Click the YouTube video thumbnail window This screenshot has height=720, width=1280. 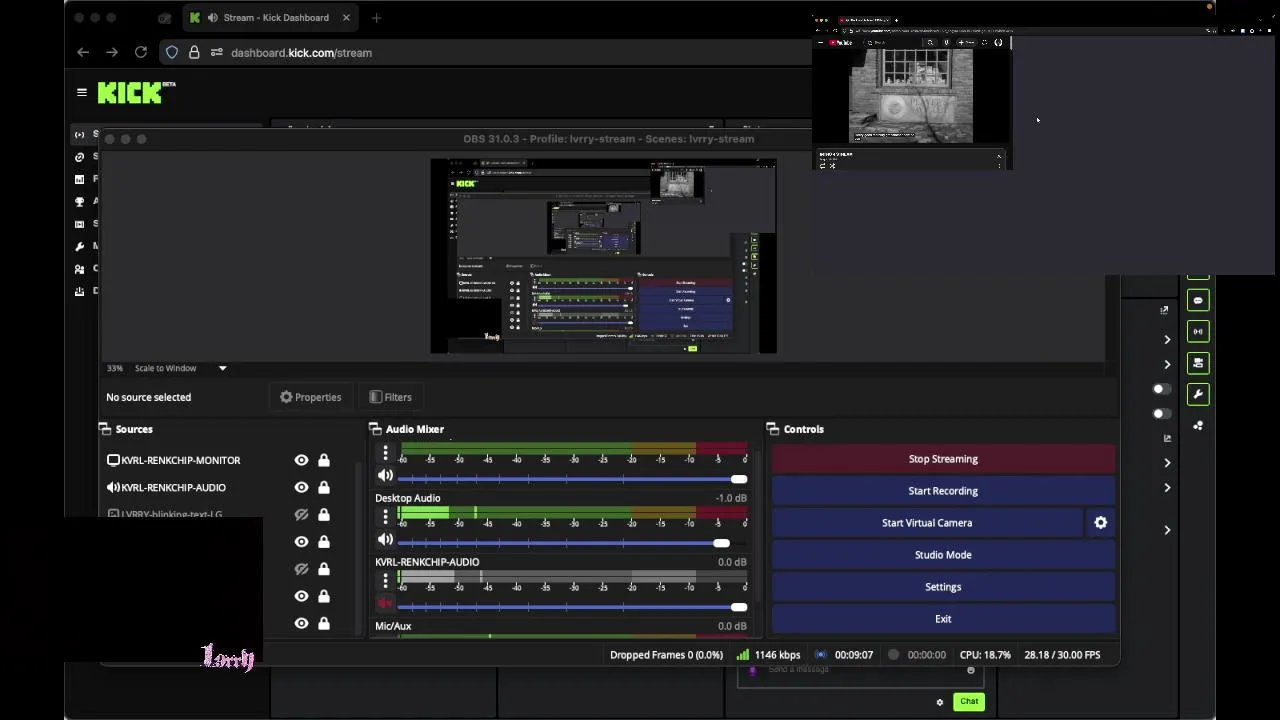[x=911, y=96]
